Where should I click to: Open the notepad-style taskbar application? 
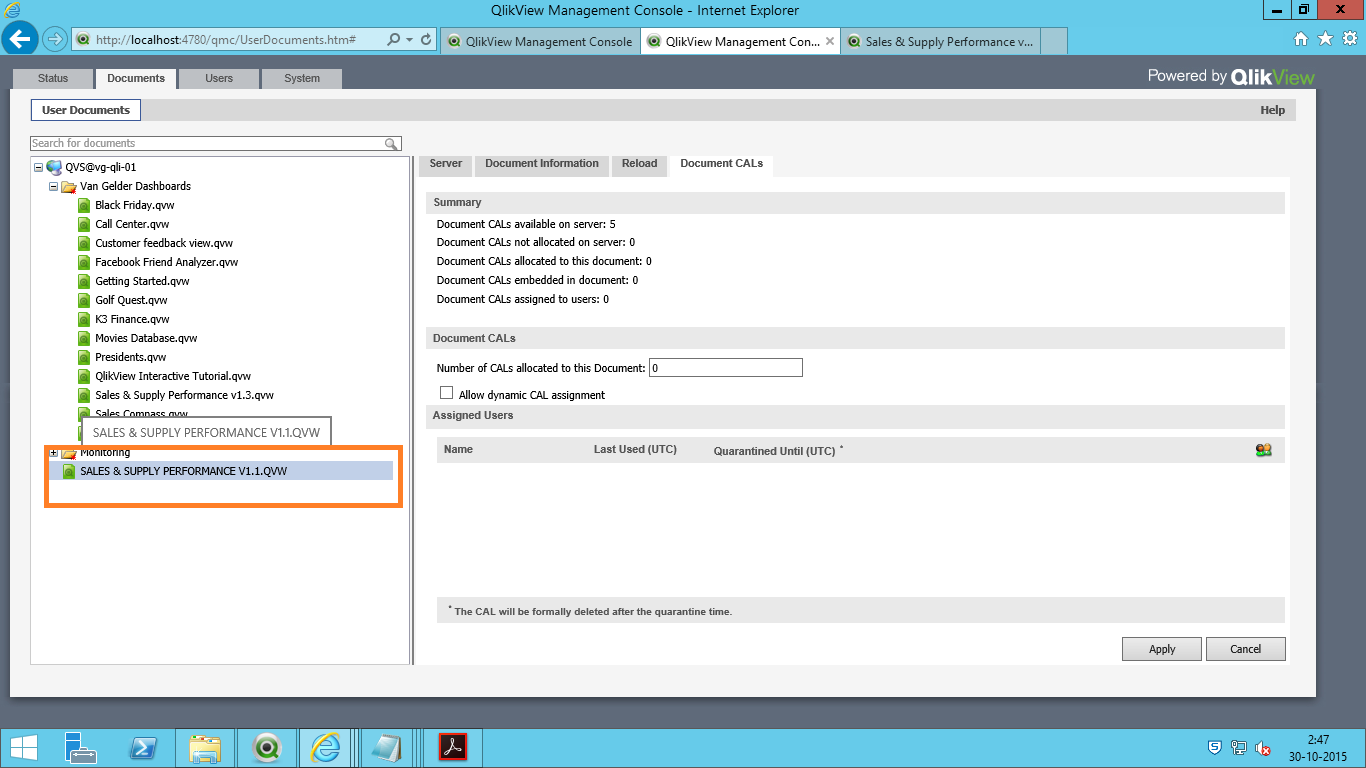click(387, 748)
